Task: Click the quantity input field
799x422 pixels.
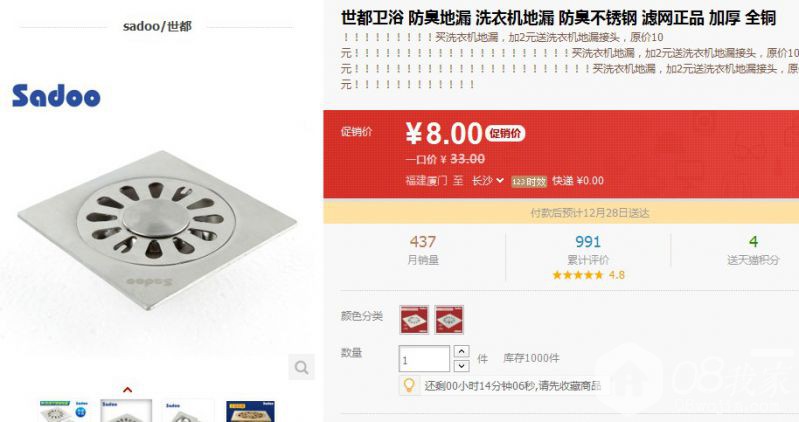Action: pyautogui.click(x=424, y=359)
